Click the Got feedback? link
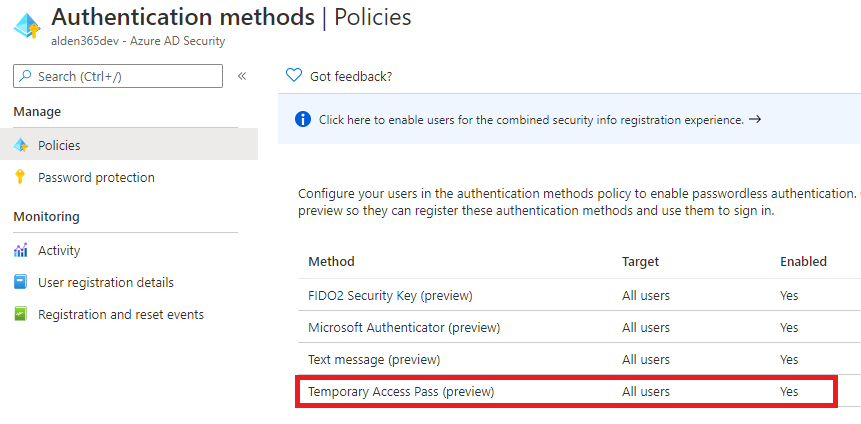 coord(351,76)
